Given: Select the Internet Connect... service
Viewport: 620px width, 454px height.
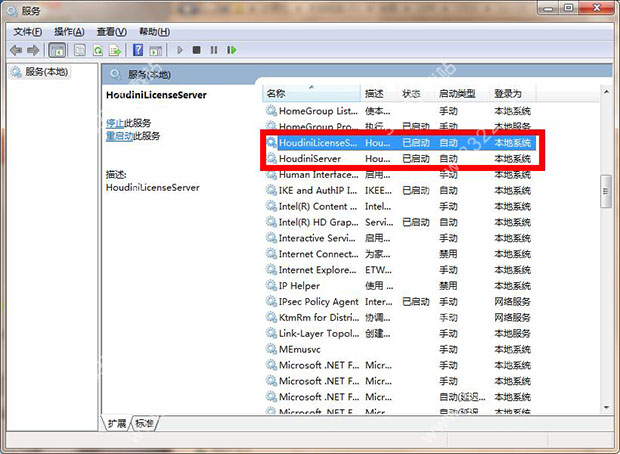Looking at the screenshot, I should (400, 254).
